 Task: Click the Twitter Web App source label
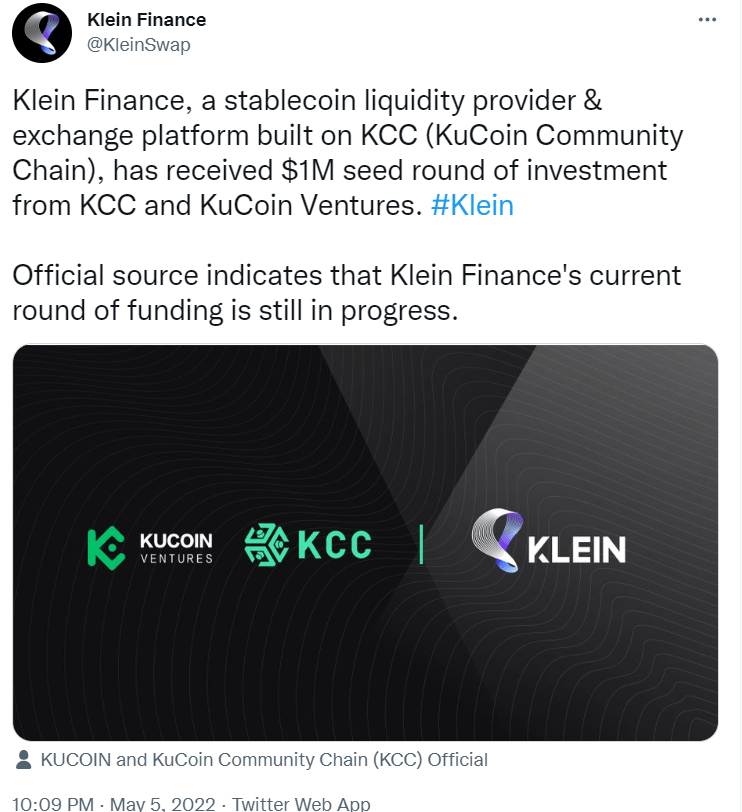click(x=302, y=802)
